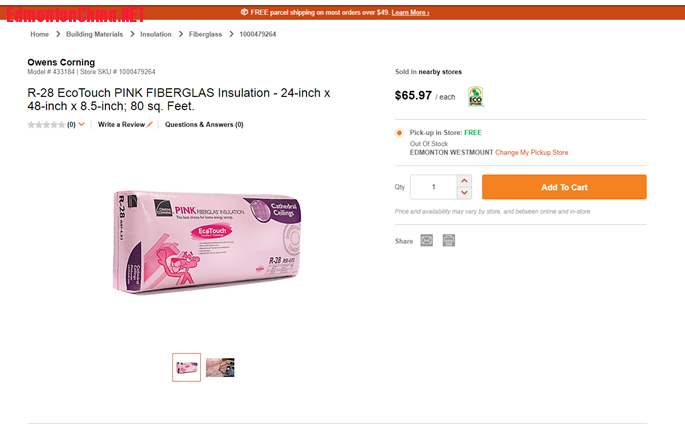Image resolution: width=685 pixels, height=437 pixels.
Task: Click Learn More in shipping banner
Action: coord(410,13)
